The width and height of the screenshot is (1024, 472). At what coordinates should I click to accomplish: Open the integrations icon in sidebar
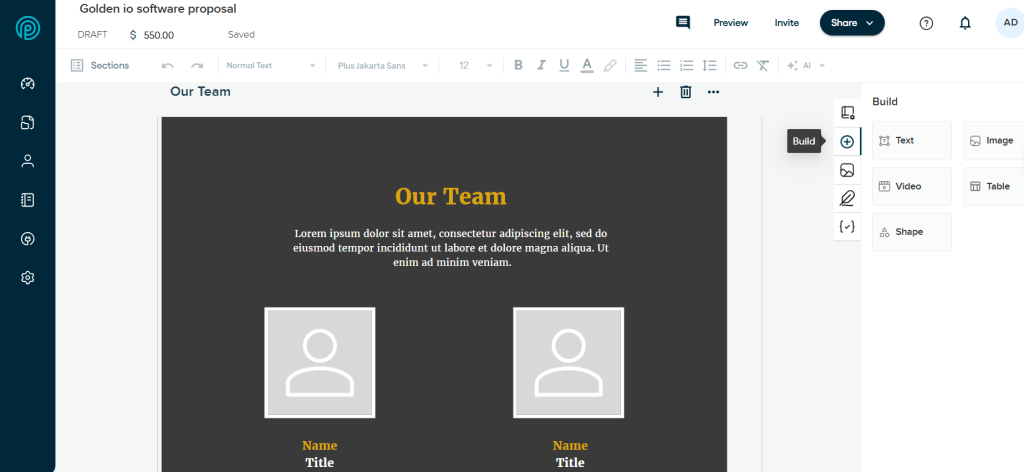[27, 239]
